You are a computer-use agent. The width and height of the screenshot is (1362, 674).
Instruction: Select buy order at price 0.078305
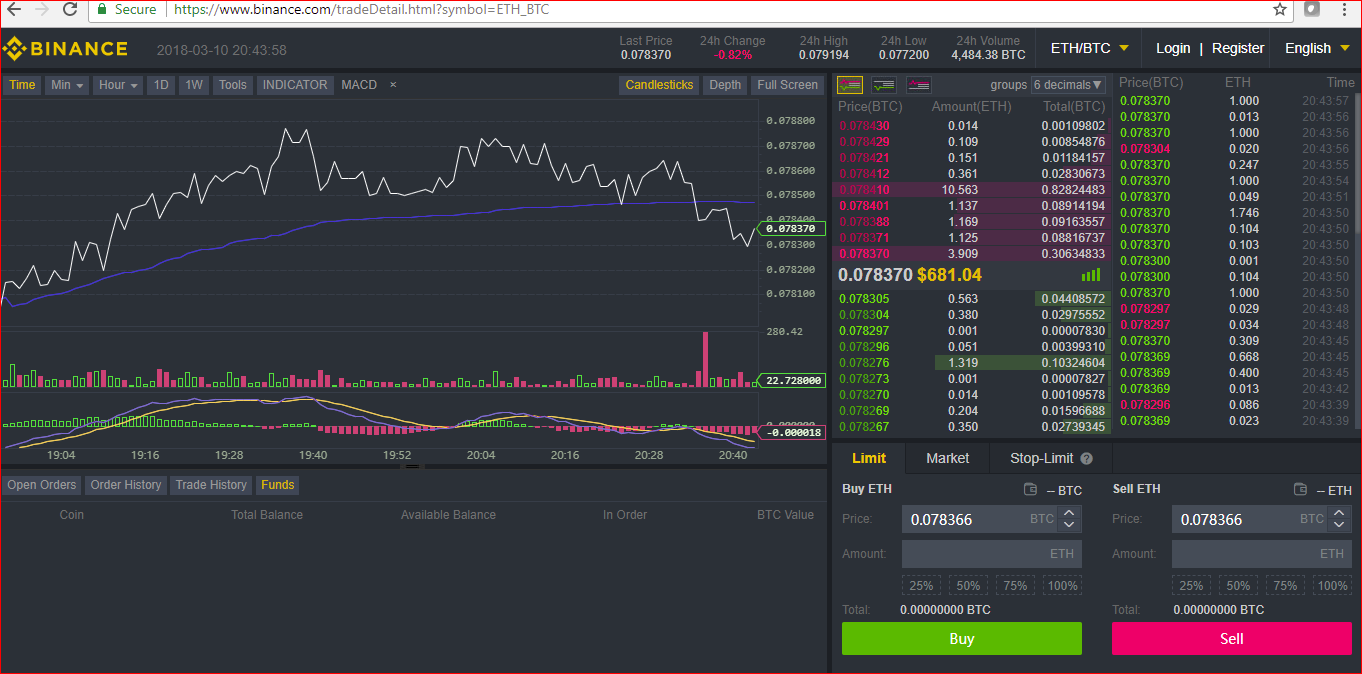point(972,299)
